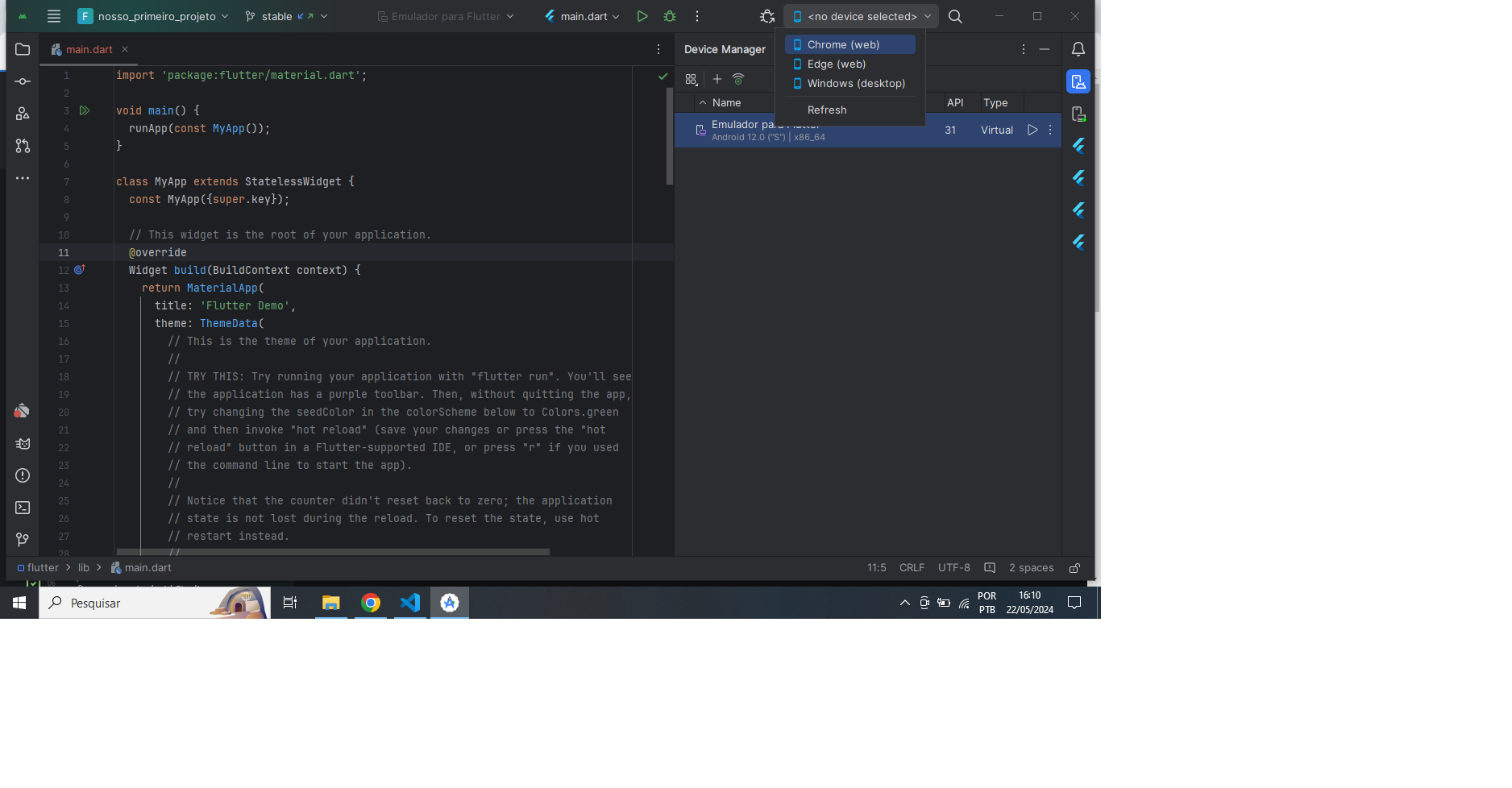This screenshot has height=788, width=1512.
Task: Open more run actions in top toolbar
Action: pos(697,16)
